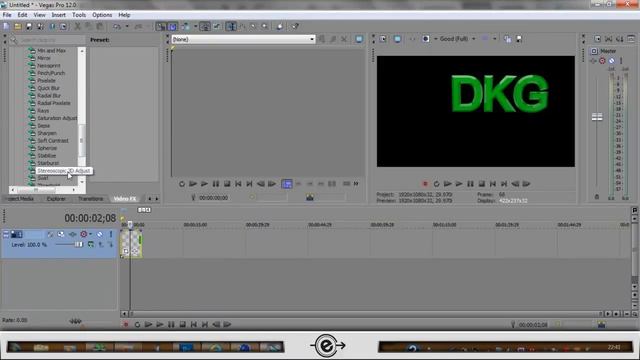Save preview snapshot to file icon
The width and height of the screenshot is (640, 360).
click(519, 39)
